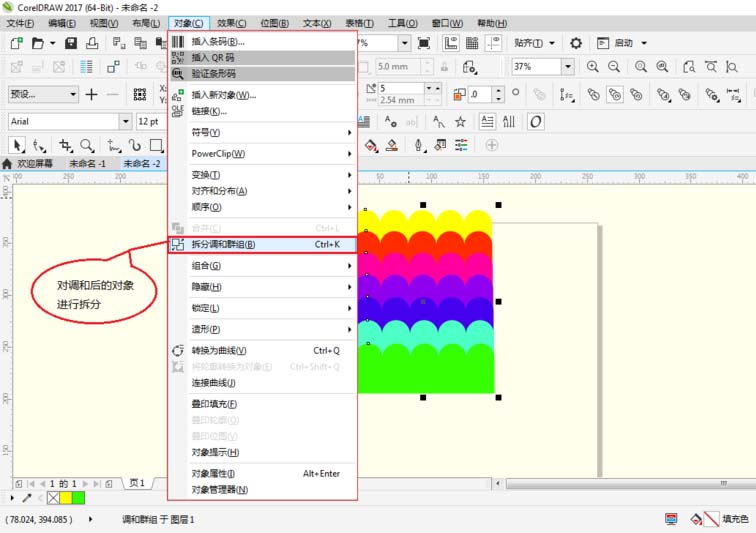Select the Crop tool
This screenshot has height=533, width=756.
65,145
